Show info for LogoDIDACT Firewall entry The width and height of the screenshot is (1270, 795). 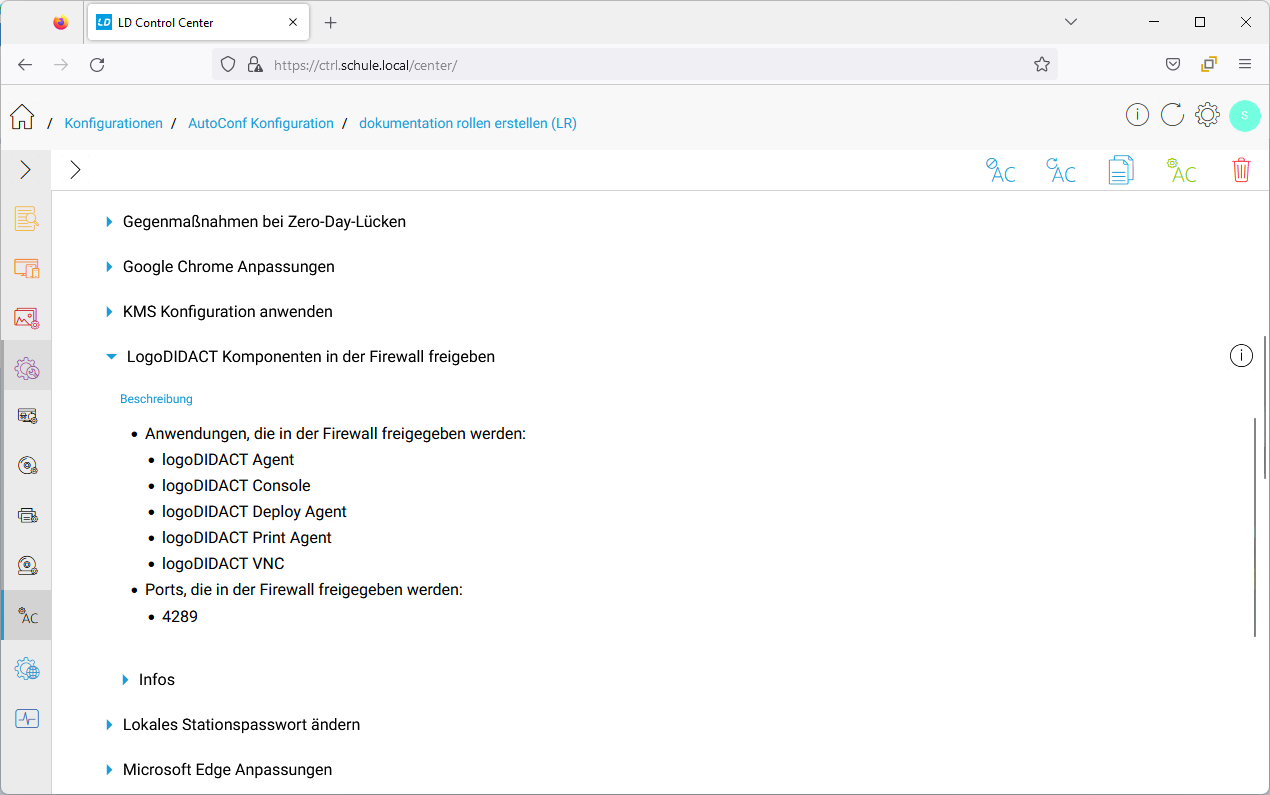pos(1241,356)
